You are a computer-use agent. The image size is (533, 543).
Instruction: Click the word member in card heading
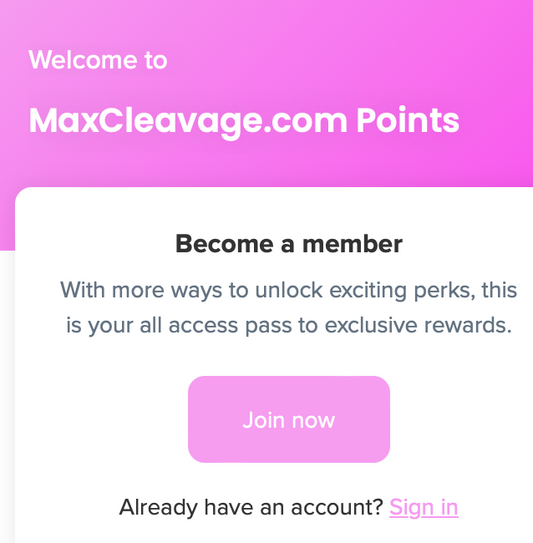coord(353,244)
